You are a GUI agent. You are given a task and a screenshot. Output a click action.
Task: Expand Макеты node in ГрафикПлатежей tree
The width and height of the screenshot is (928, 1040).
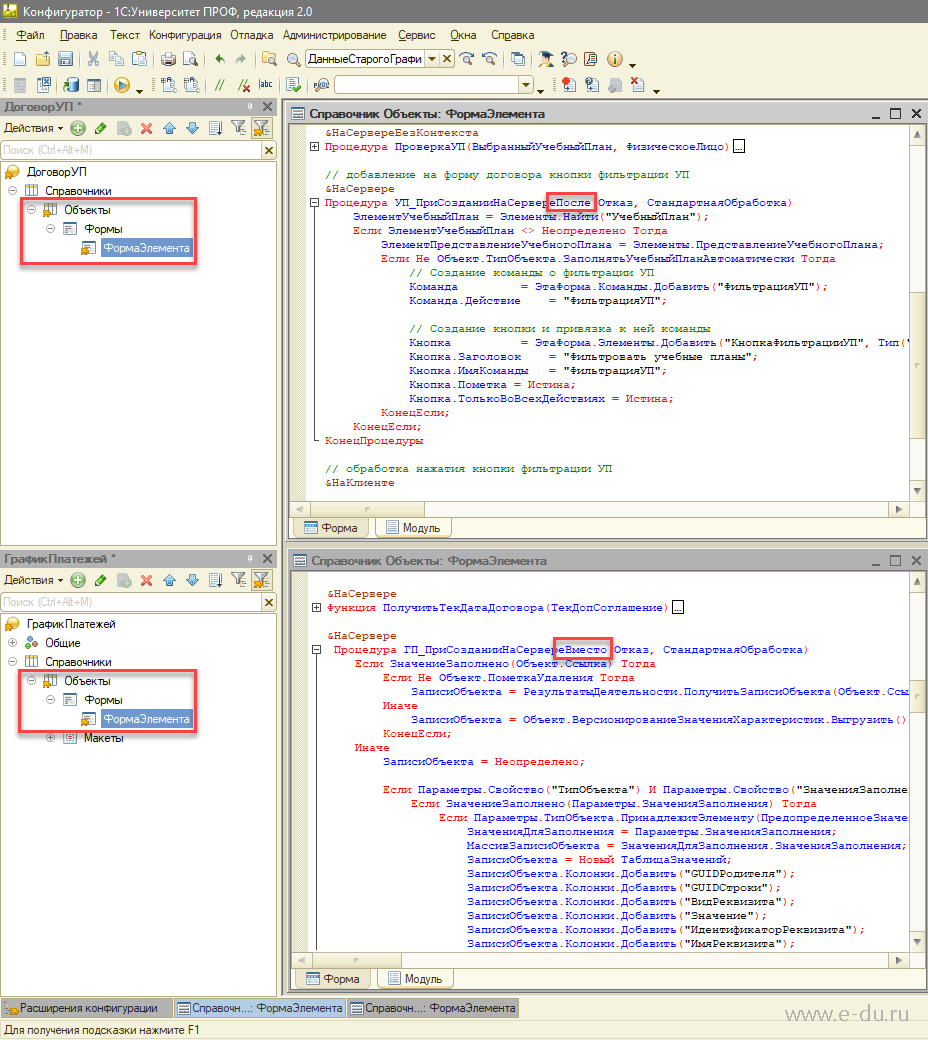[50, 738]
